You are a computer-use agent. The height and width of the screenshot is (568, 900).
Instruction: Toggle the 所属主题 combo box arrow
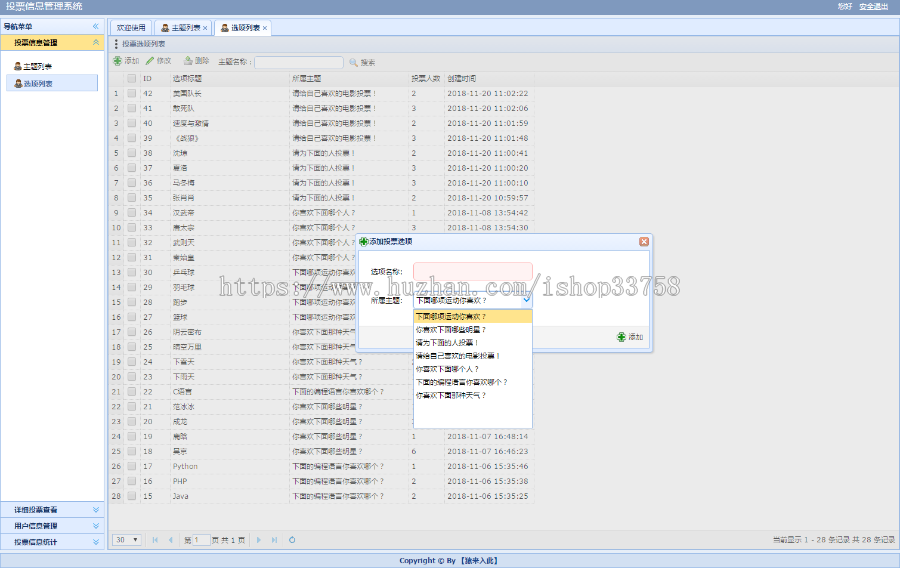(x=527, y=300)
